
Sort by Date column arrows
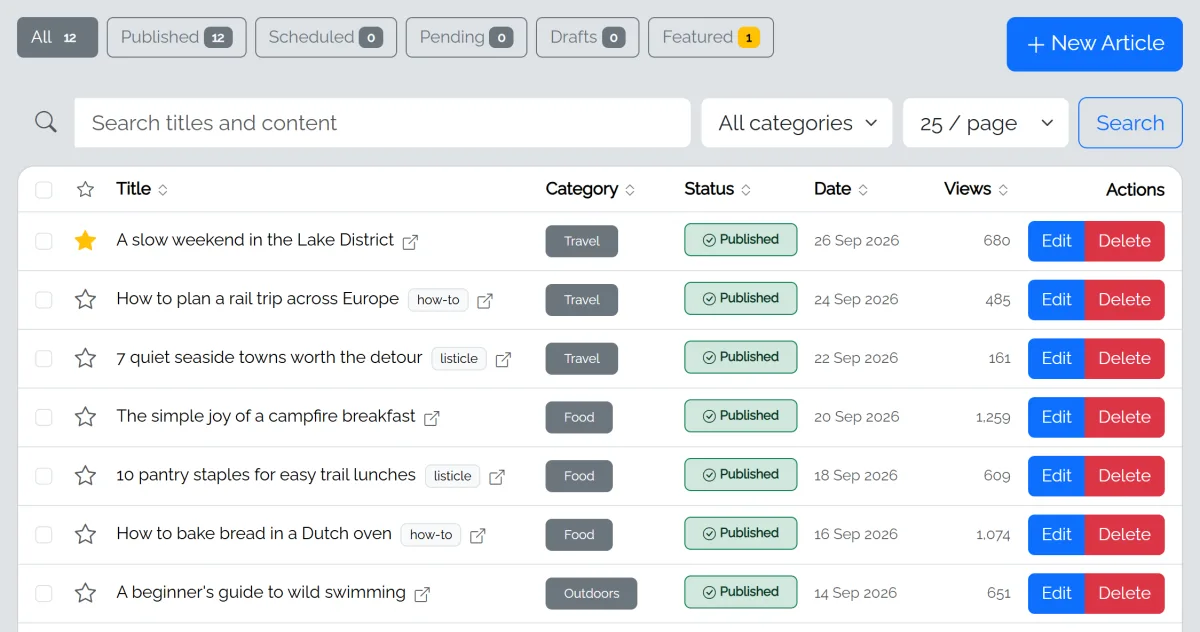(x=863, y=189)
